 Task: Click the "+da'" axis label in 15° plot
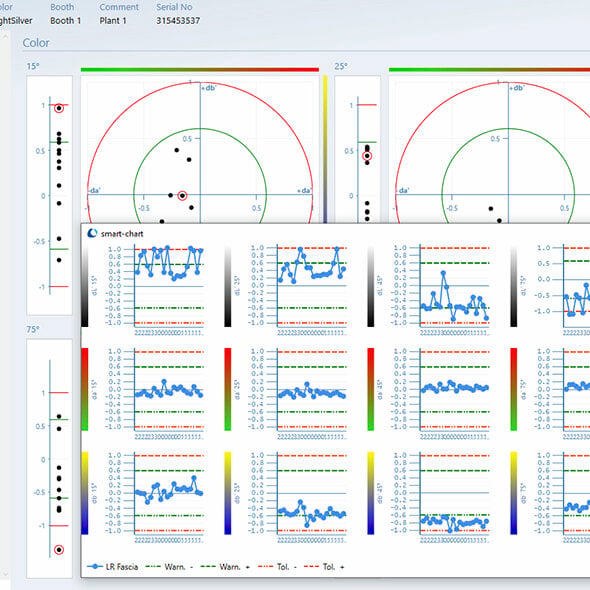(x=304, y=190)
